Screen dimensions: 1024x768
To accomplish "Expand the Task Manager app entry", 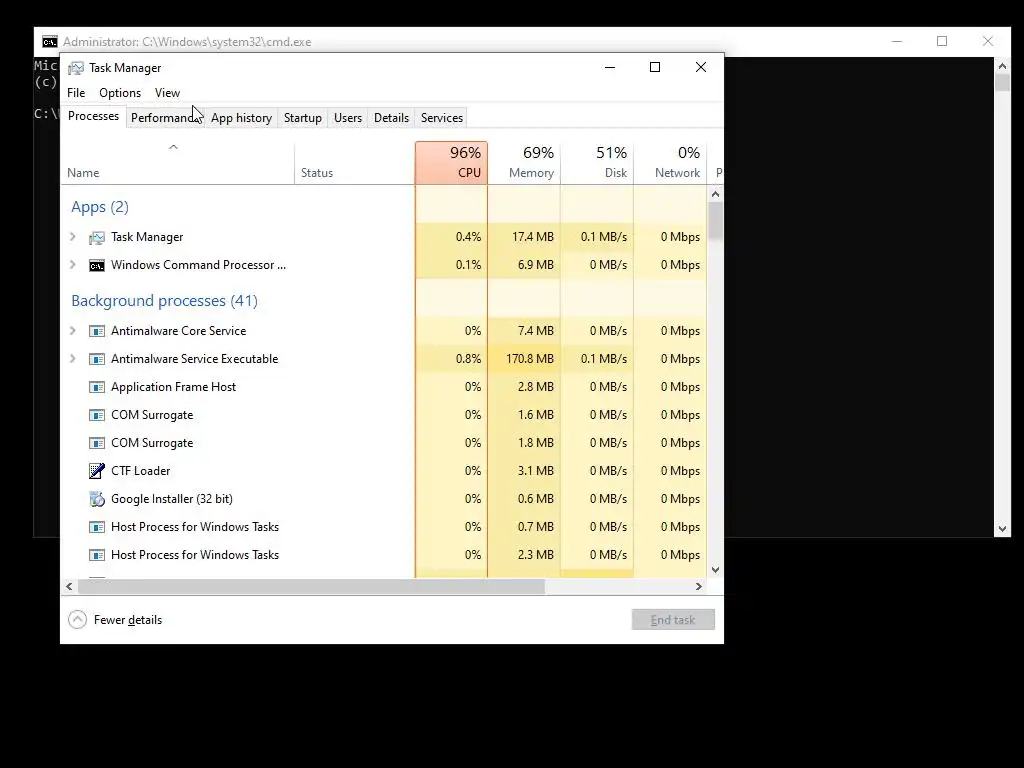I will (72, 236).
